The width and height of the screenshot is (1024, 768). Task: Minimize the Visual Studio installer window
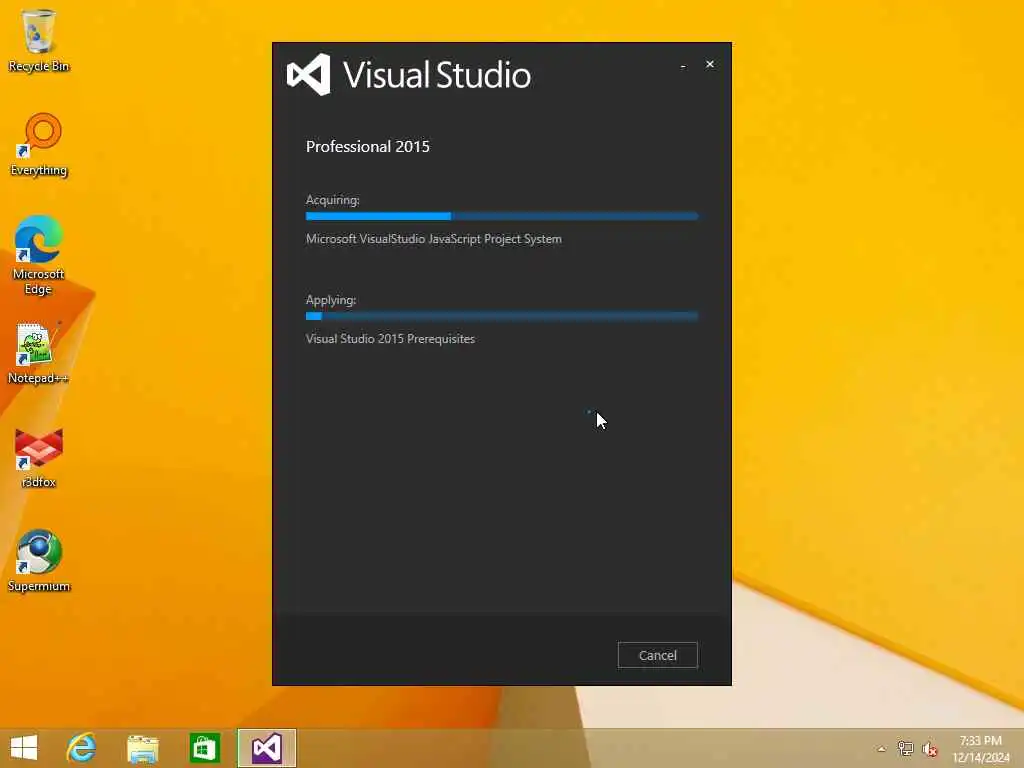[x=683, y=65]
